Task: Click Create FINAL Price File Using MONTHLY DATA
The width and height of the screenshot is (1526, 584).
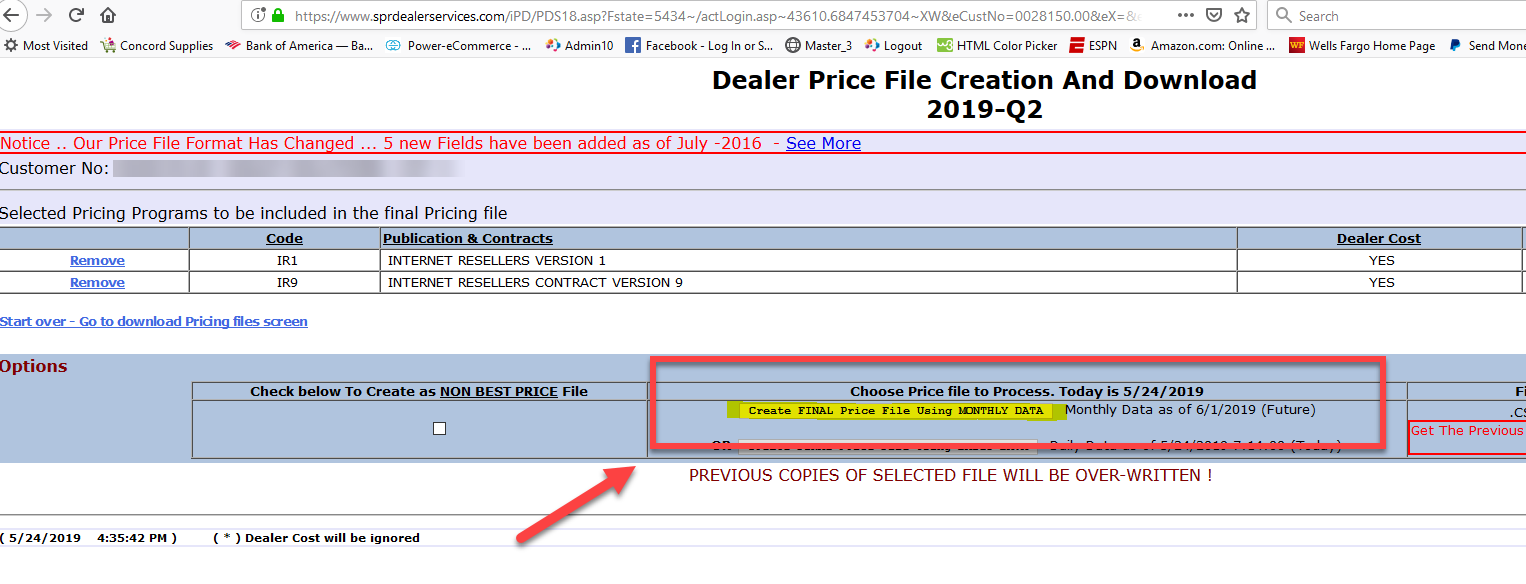Action: pyautogui.click(x=895, y=410)
